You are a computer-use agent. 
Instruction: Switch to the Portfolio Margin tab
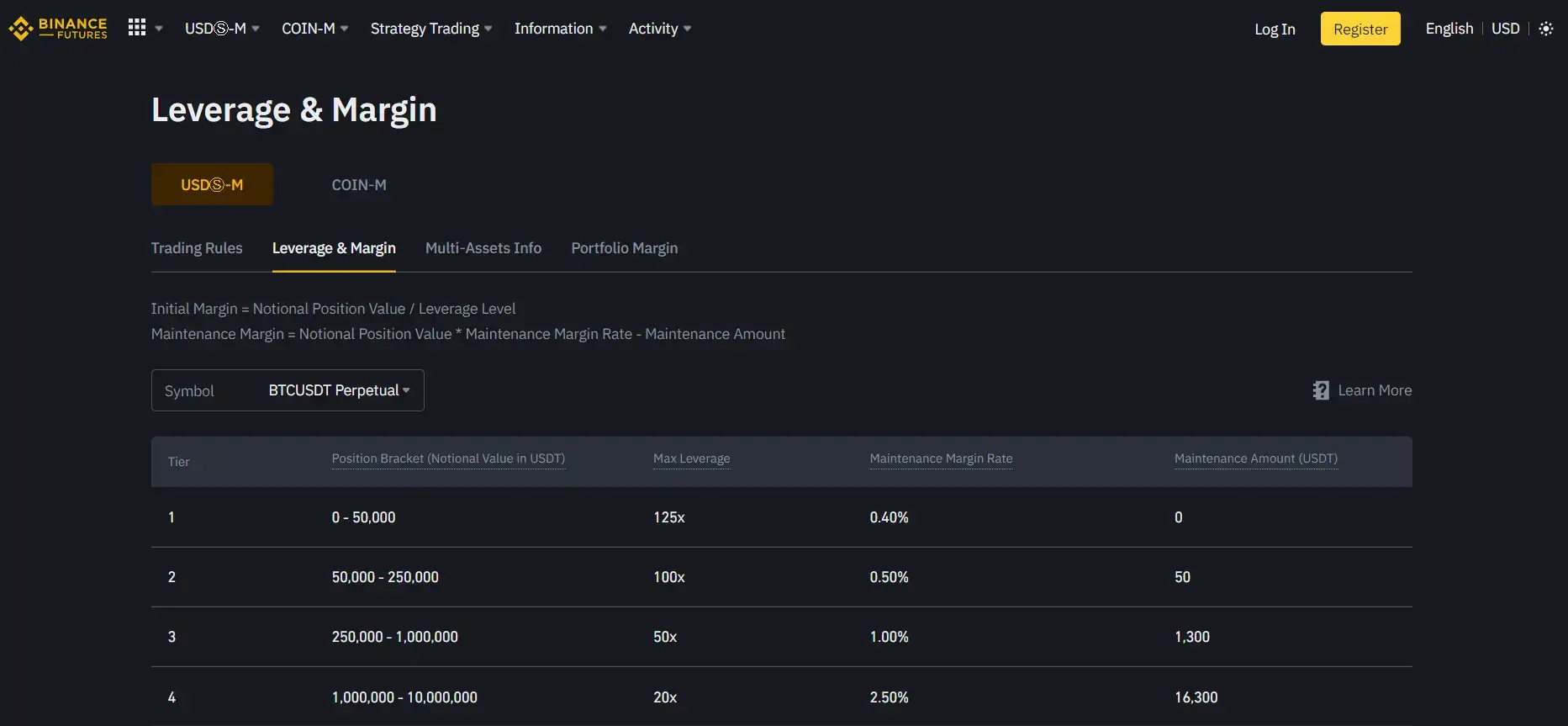625,248
